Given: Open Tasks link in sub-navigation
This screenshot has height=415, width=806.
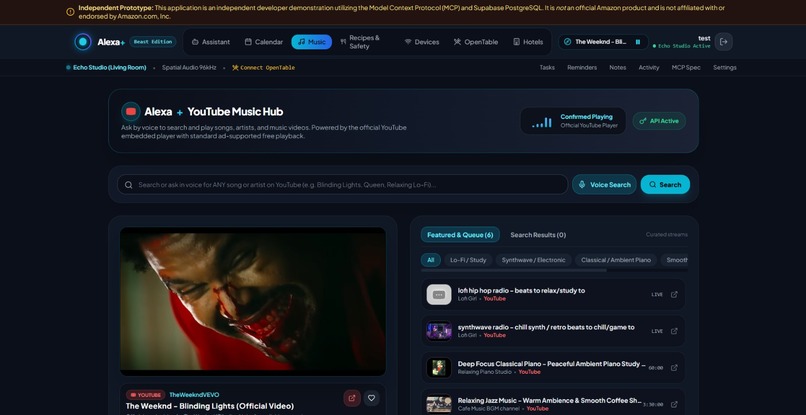Looking at the screenshot, I should 547,68.
